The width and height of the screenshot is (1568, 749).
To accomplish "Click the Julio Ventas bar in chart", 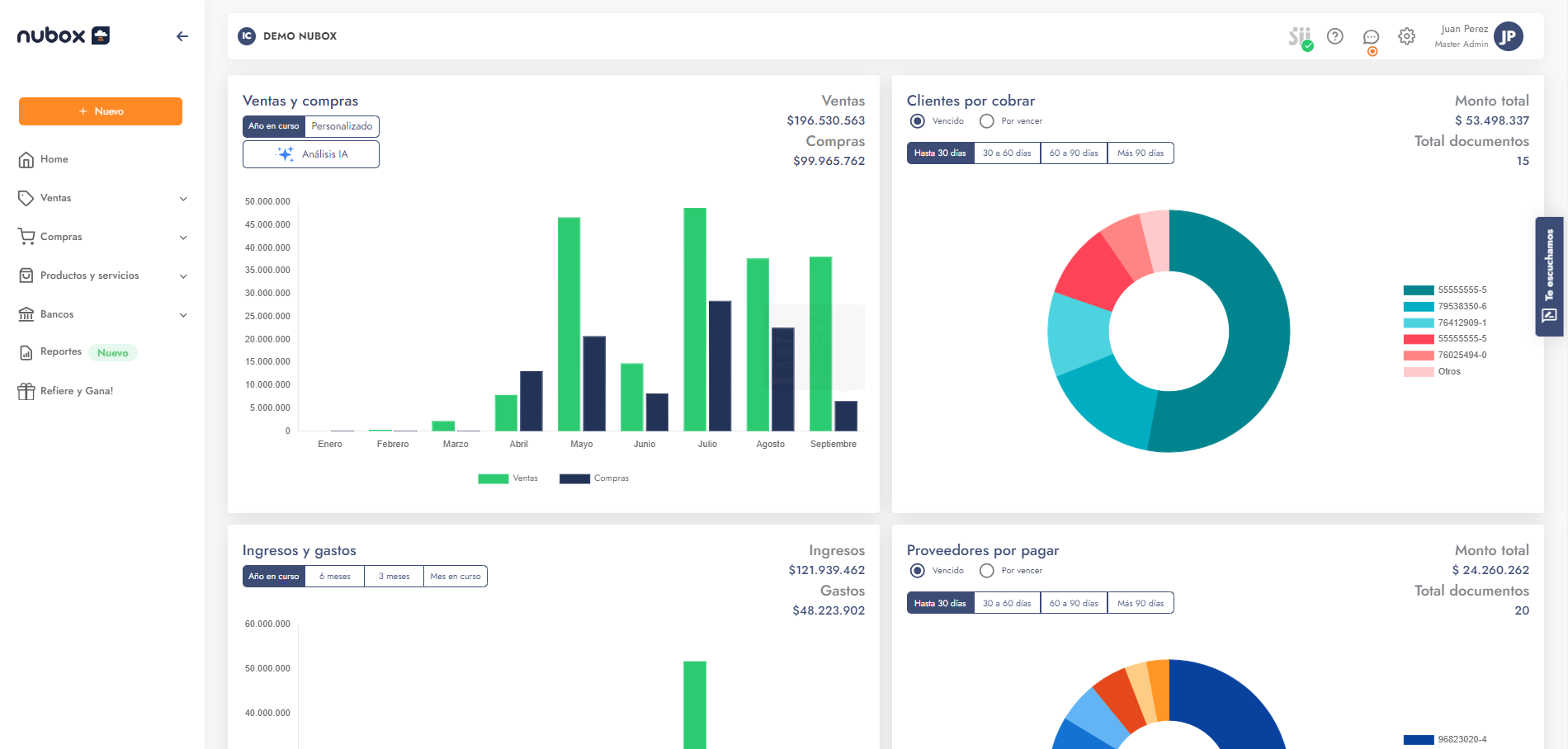I will click(695, 319).
